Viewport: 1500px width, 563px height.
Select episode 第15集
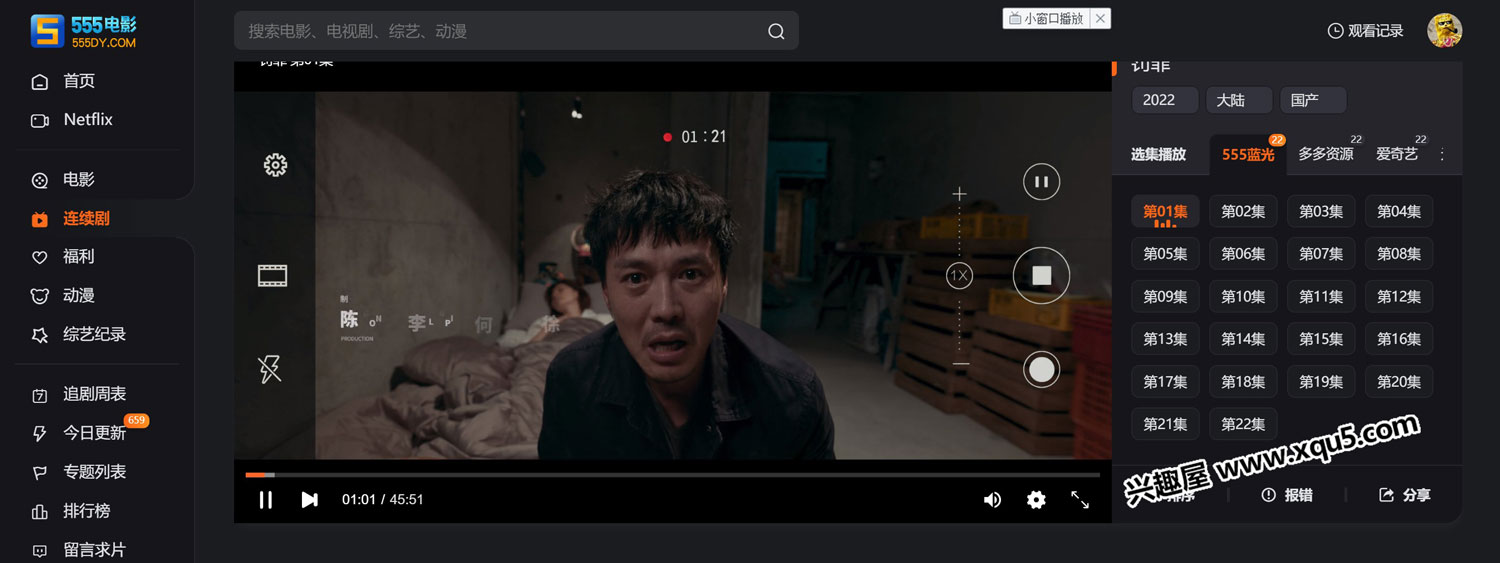pos(1321,339)
